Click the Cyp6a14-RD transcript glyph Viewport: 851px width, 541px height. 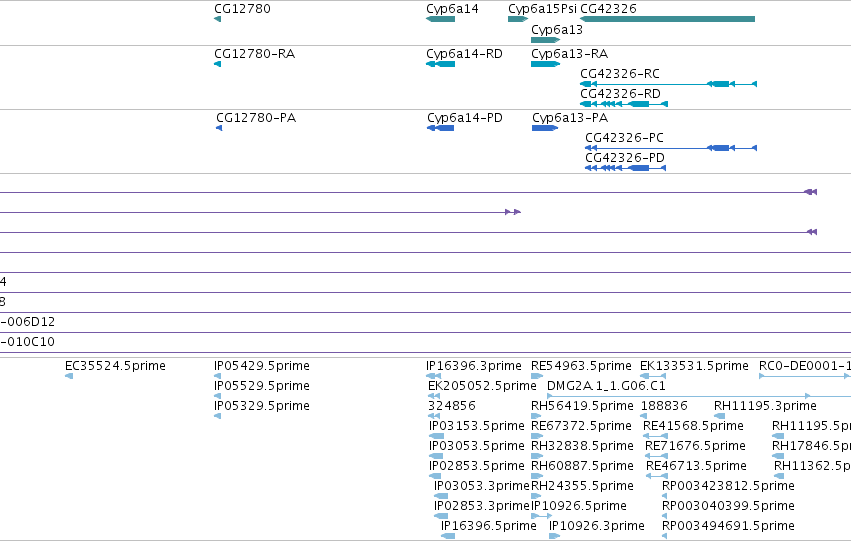(440, 64)
